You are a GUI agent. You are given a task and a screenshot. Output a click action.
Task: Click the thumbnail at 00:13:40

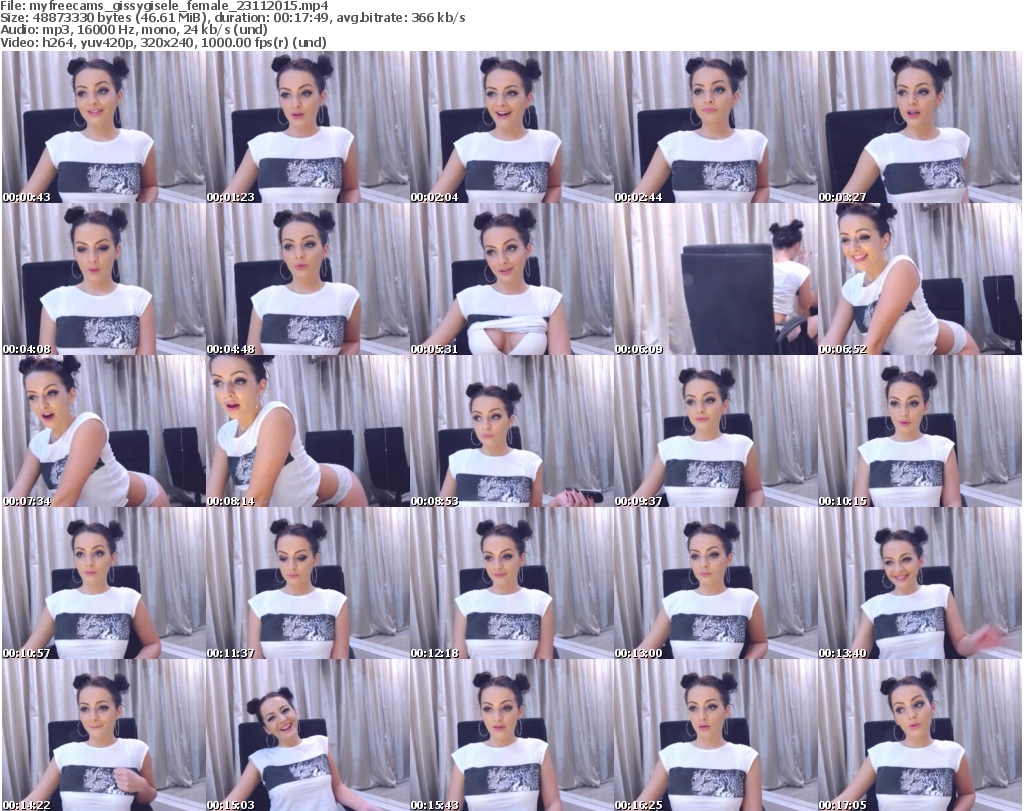919,583
